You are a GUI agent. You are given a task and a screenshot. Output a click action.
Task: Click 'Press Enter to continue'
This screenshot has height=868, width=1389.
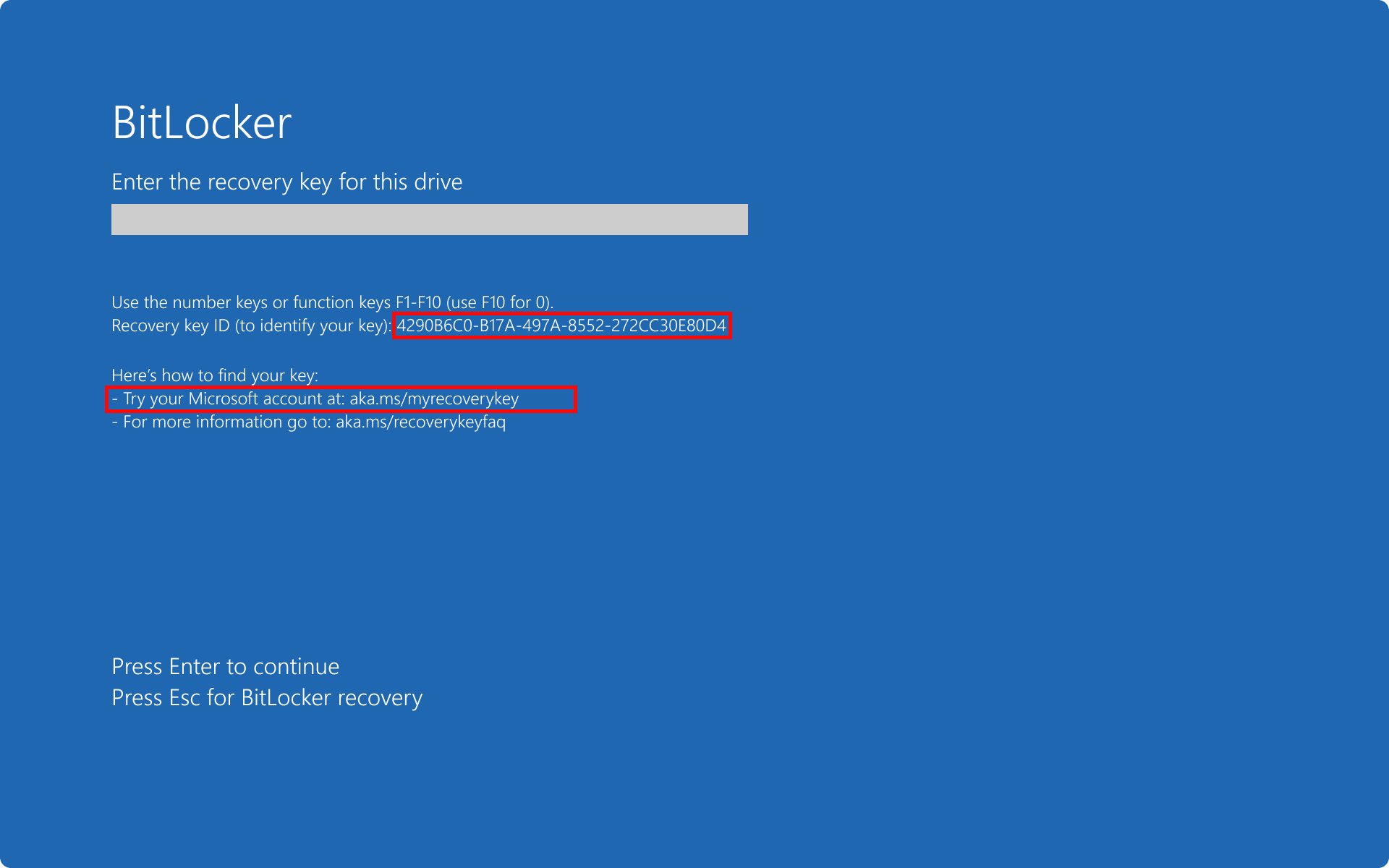[x=225, y=666]
